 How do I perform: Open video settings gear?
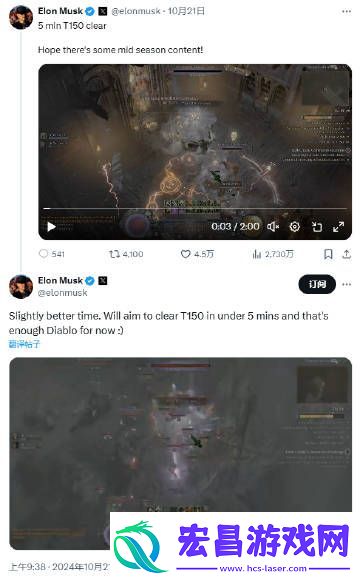tap(295, 226)
